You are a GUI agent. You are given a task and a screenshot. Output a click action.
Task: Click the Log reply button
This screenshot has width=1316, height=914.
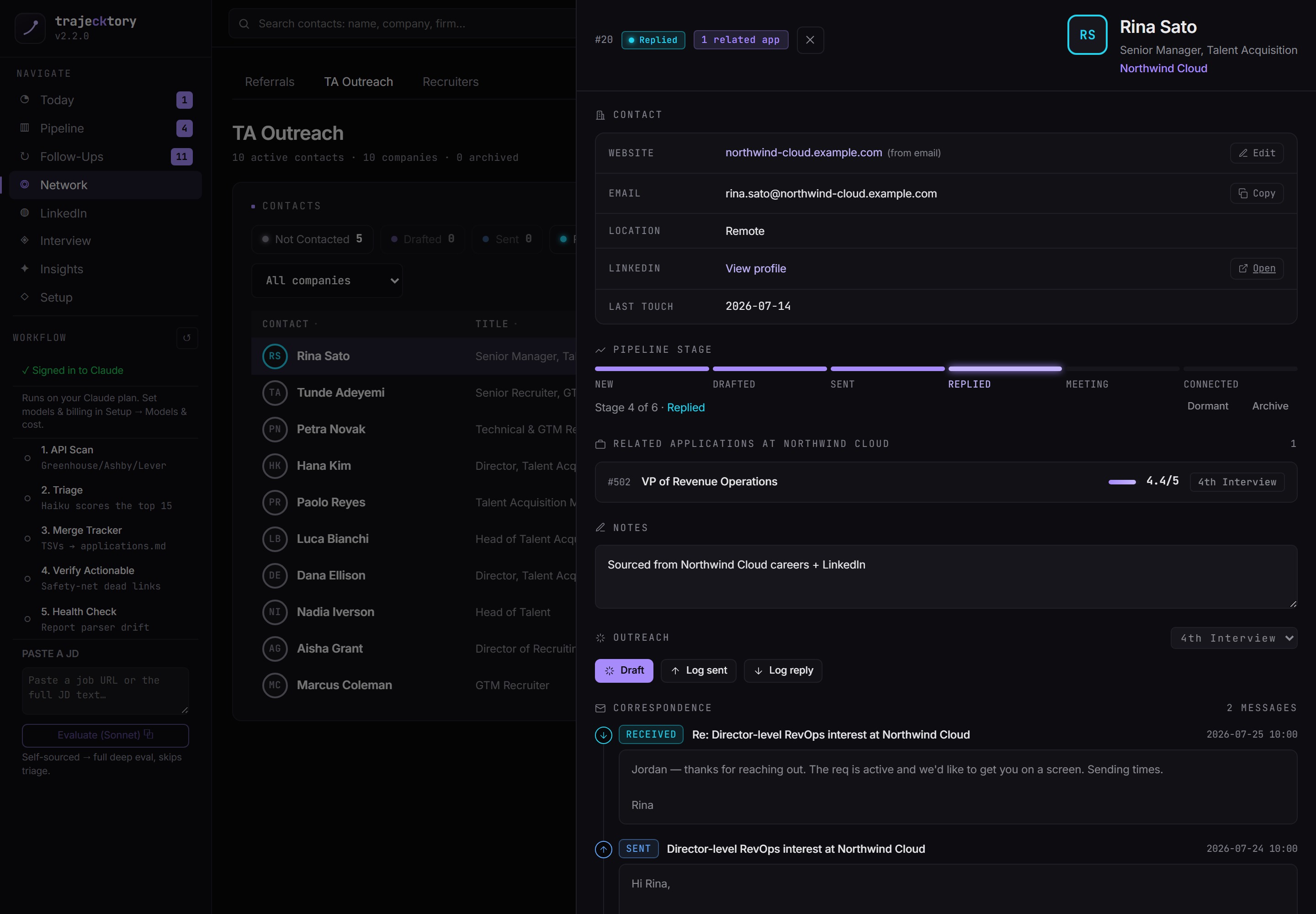(x=782, y=670)
